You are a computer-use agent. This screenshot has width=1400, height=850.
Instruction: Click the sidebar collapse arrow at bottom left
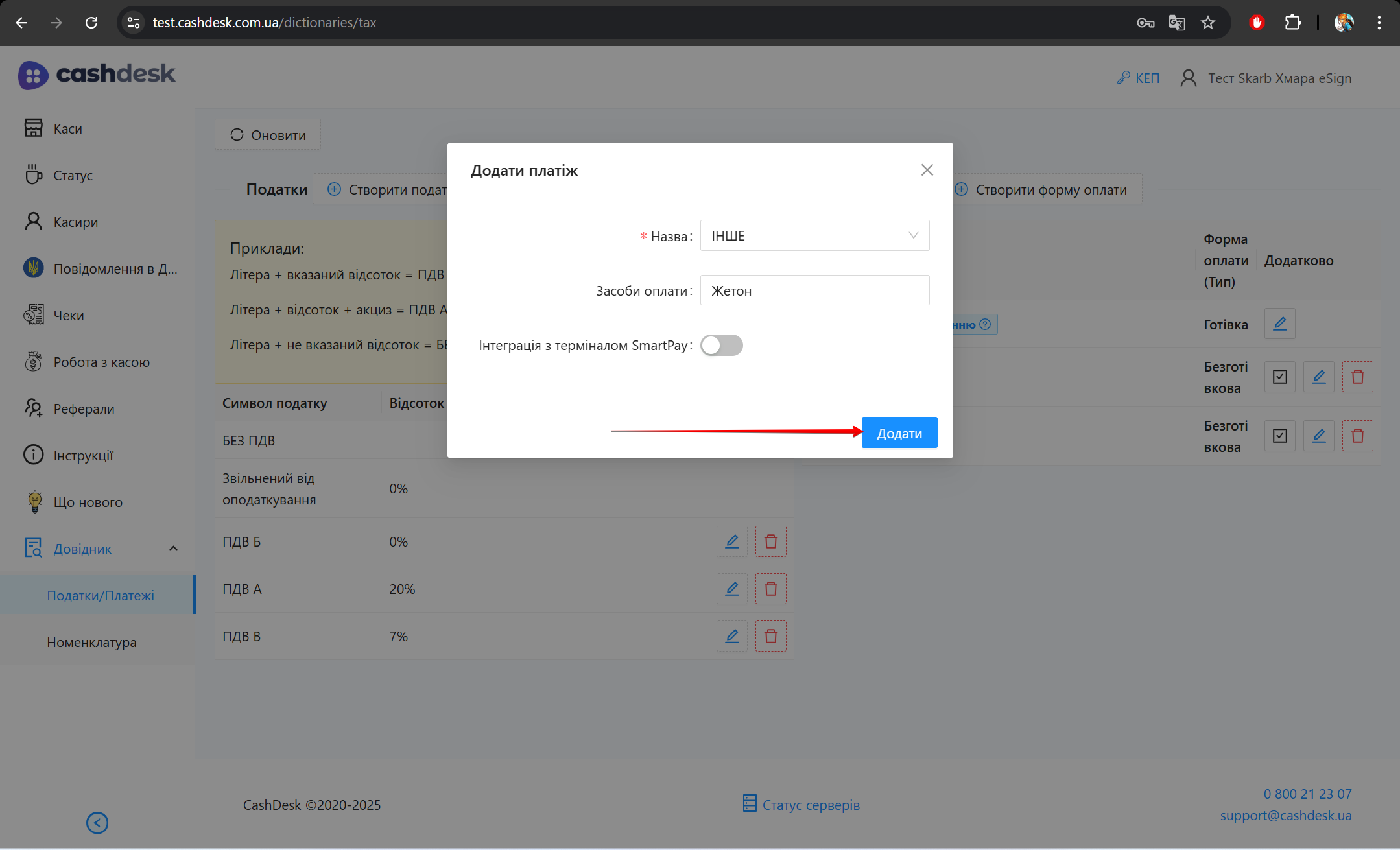[x=97, y=823]
